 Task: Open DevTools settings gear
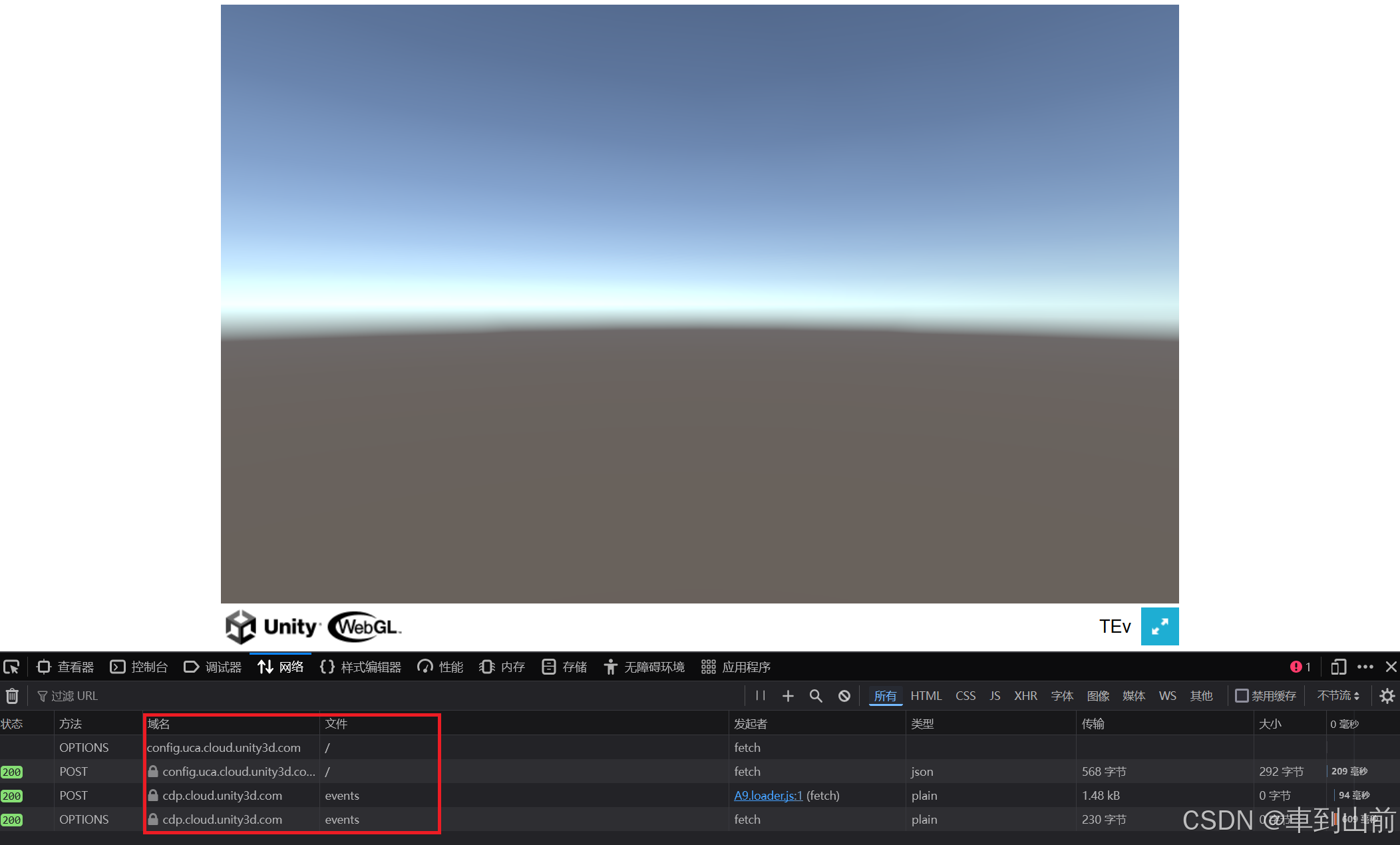(1387, 696)
